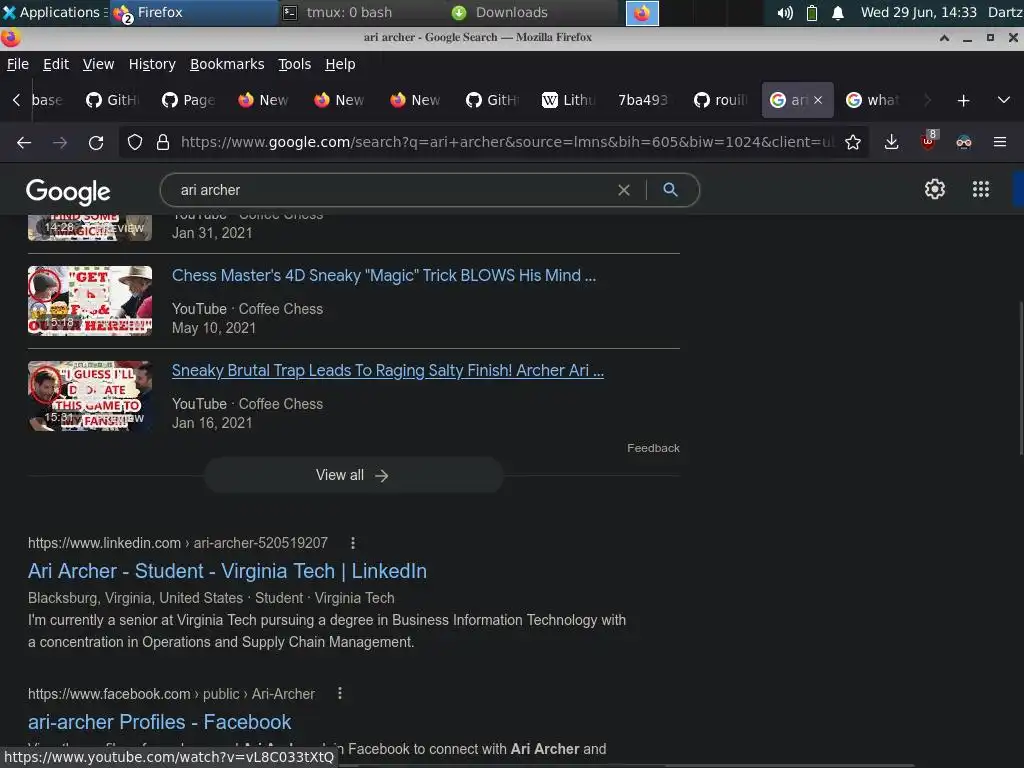Close the 'ari' Google tab
Viewport: 1024px width, 768px height.
point(818,100)
